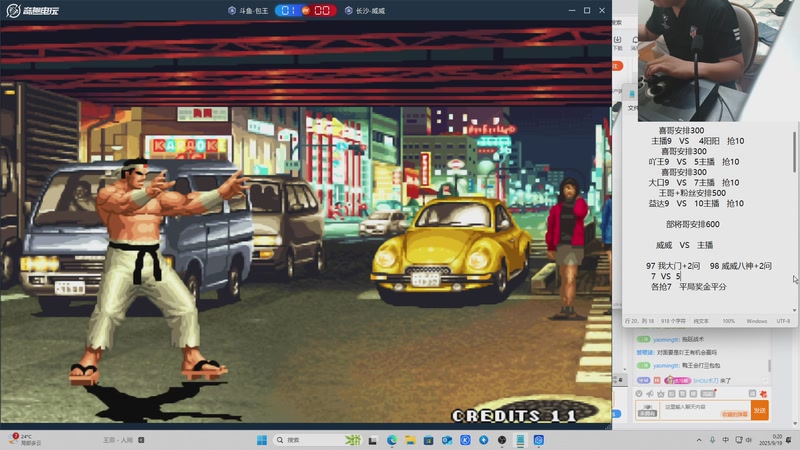Click 行 20, 列 18 position in status bar
The width and height of the screenshot is (800, 450).
point(639,321)
